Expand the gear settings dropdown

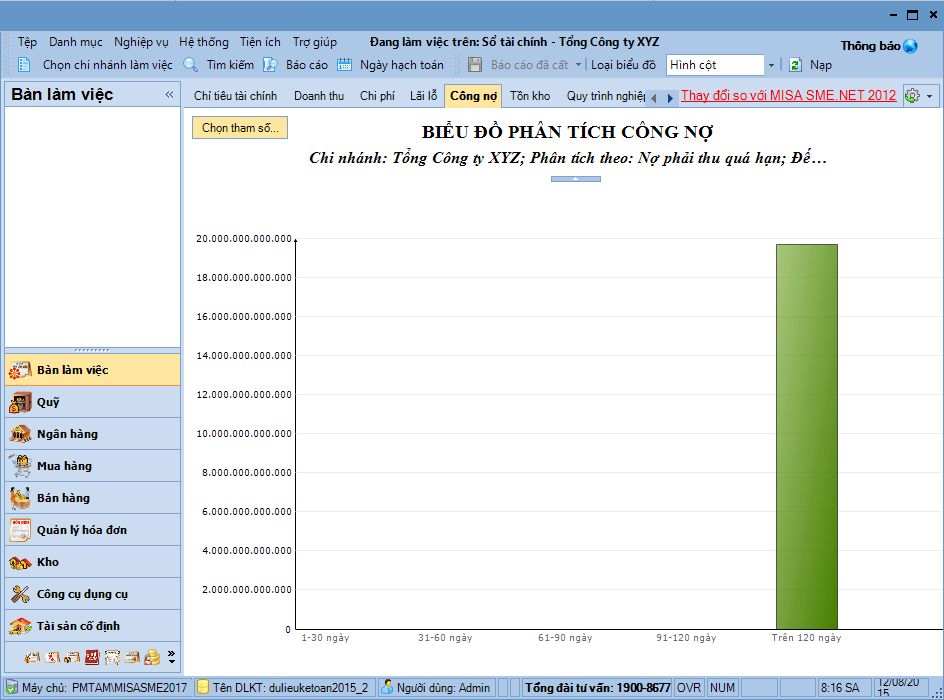pos(931,96)
